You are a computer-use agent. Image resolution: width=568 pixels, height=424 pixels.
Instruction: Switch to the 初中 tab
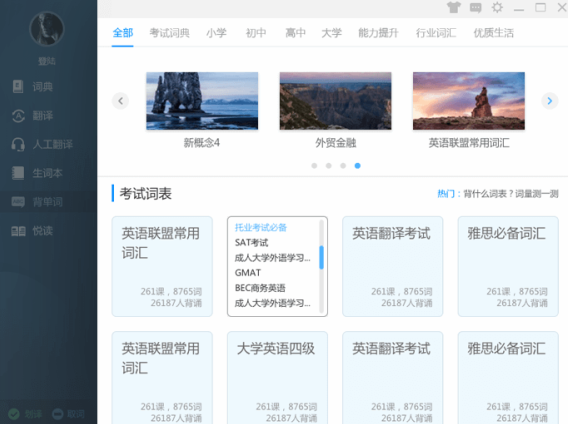click(256, 33)
